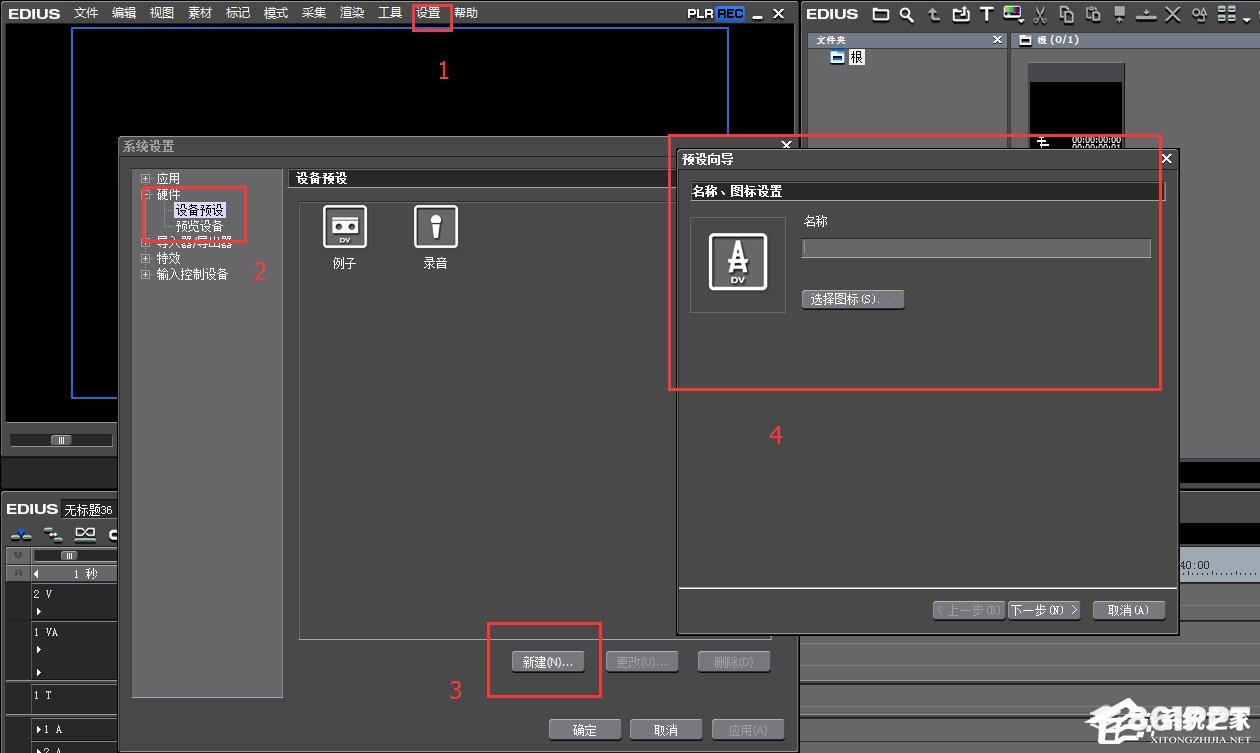Select the 根 root folder icon

pos(837,58)
